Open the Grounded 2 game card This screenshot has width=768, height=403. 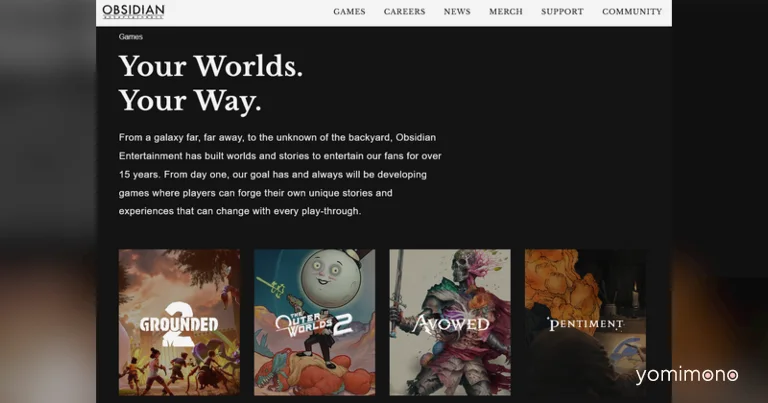coord(179,322)
